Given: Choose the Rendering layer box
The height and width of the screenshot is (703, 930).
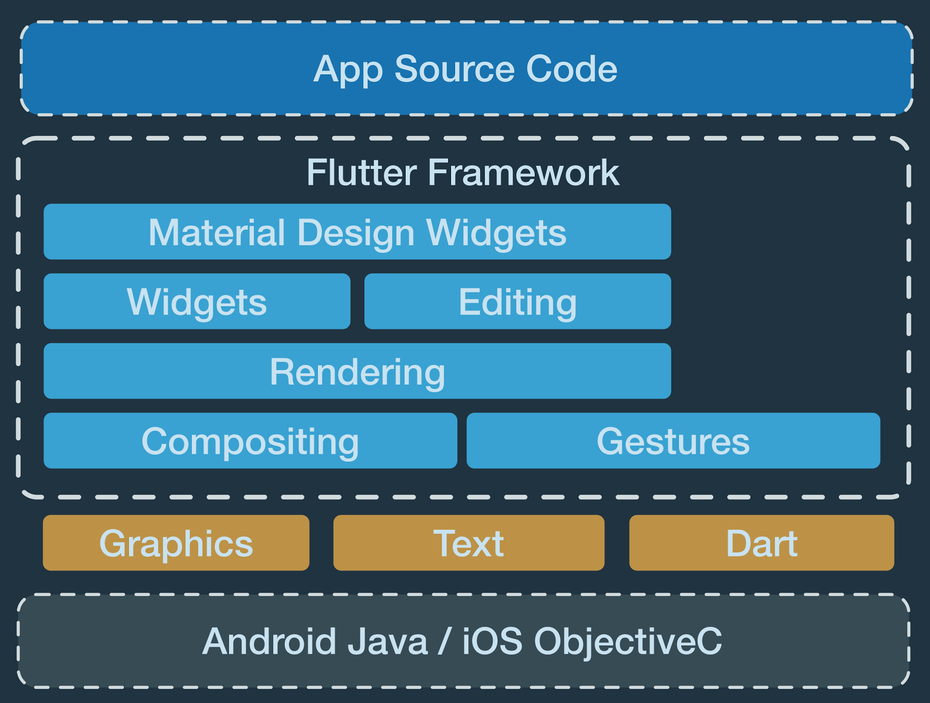Looking at the screenshot, I should click(357, 371).
